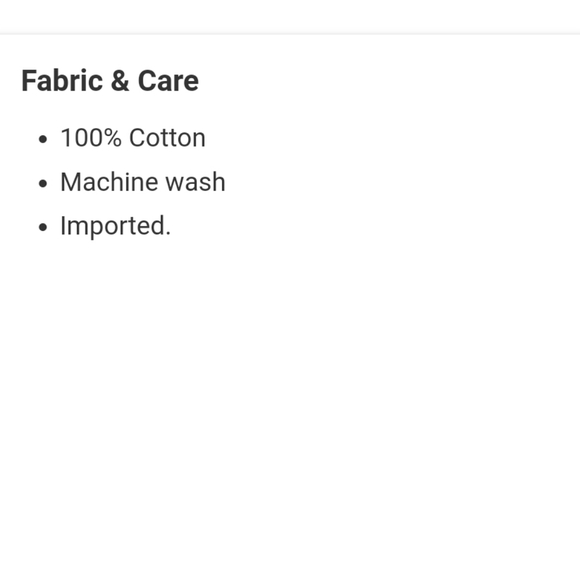Screen dimensions: 580x579
Task: Click the Fabric & Care heading
Action: (x=110, y=81)
